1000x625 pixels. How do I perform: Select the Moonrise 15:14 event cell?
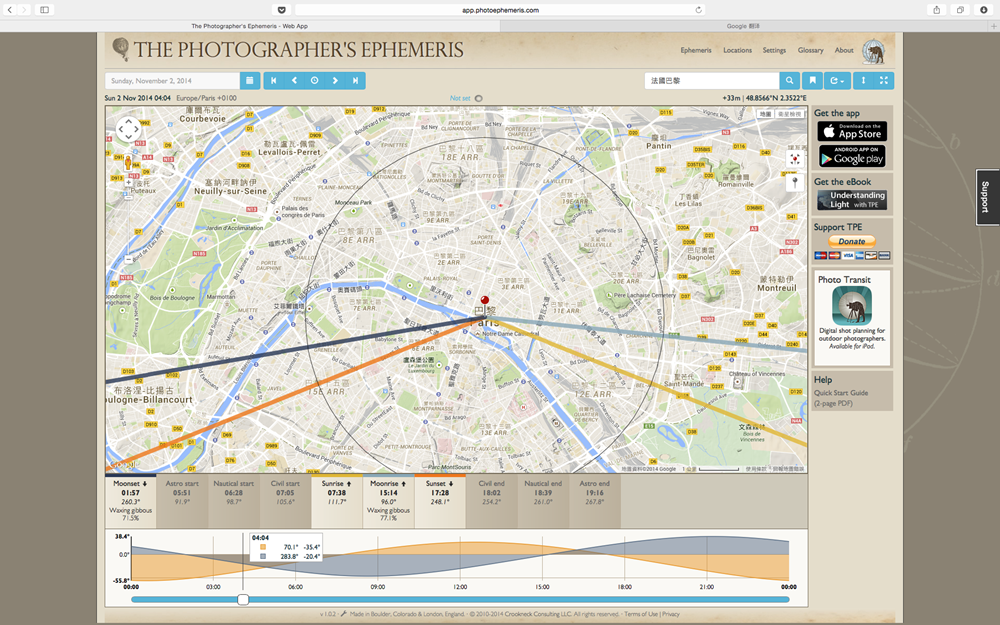click(x=388, y=501)
